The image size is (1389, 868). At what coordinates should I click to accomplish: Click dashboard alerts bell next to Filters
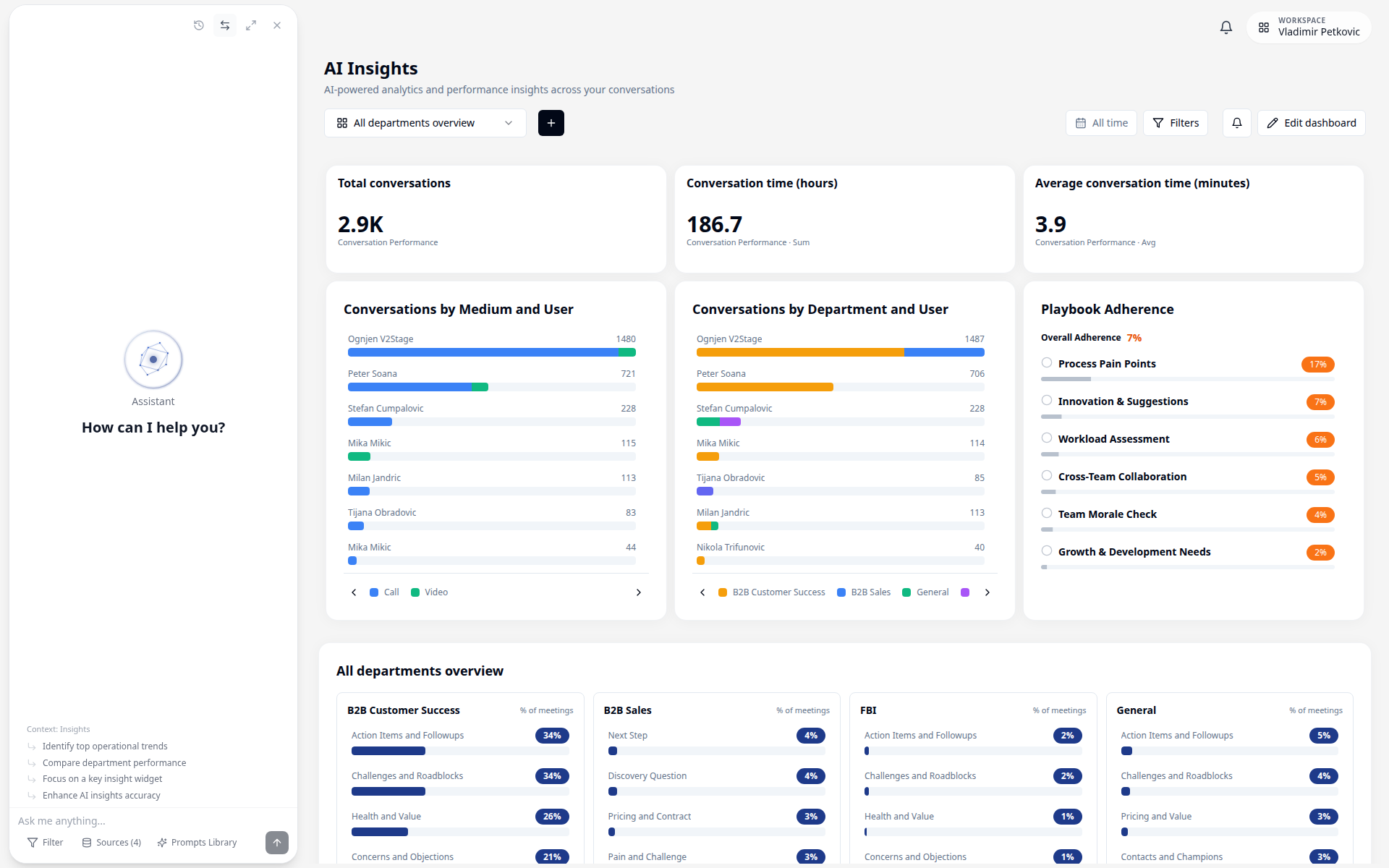click(x=1237, y=123)
